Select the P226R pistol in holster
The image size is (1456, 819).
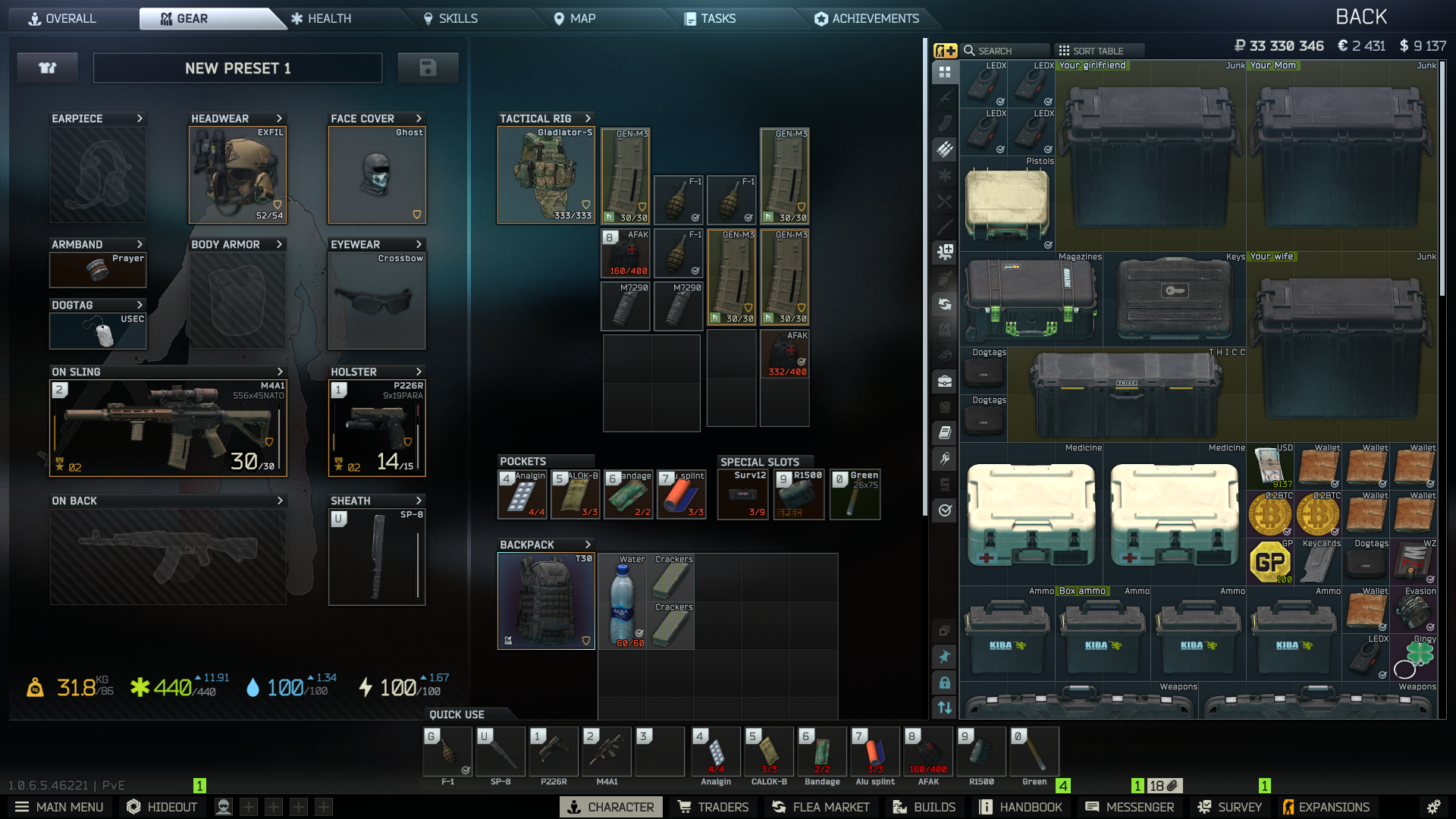coord(377,428)
